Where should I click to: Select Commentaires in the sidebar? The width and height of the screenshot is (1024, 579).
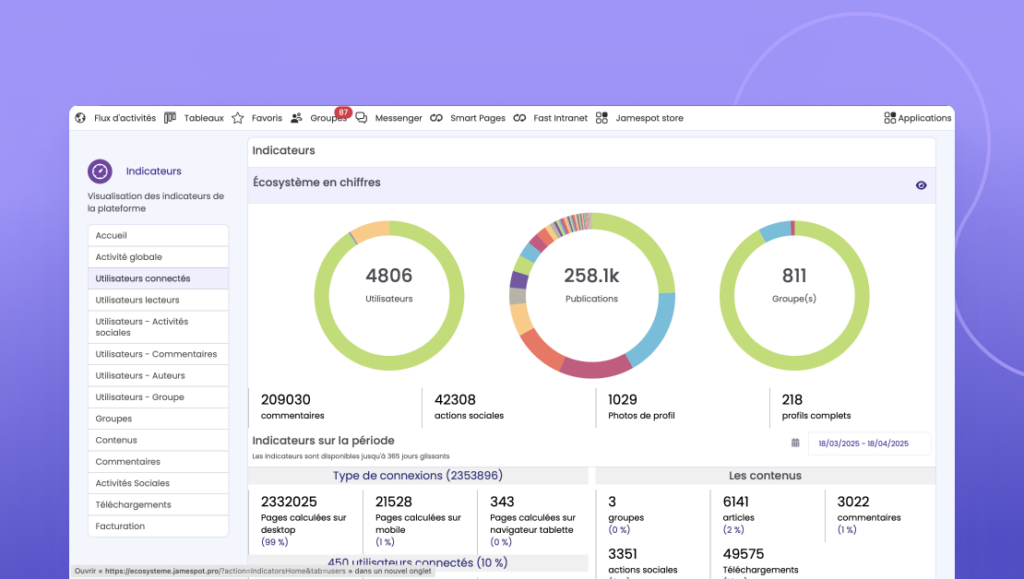pyautogui.click(x=158, y=462)
